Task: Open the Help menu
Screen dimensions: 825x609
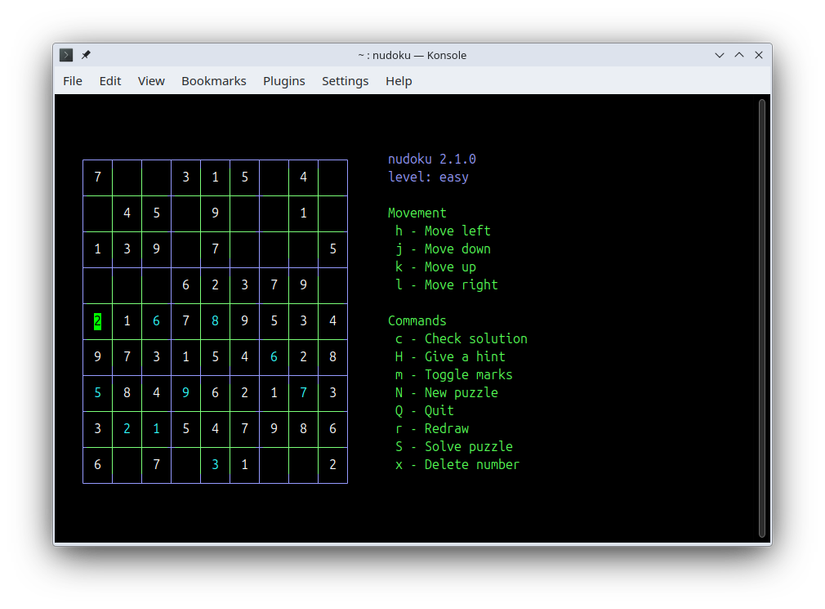Action: (x=398, y=81)
